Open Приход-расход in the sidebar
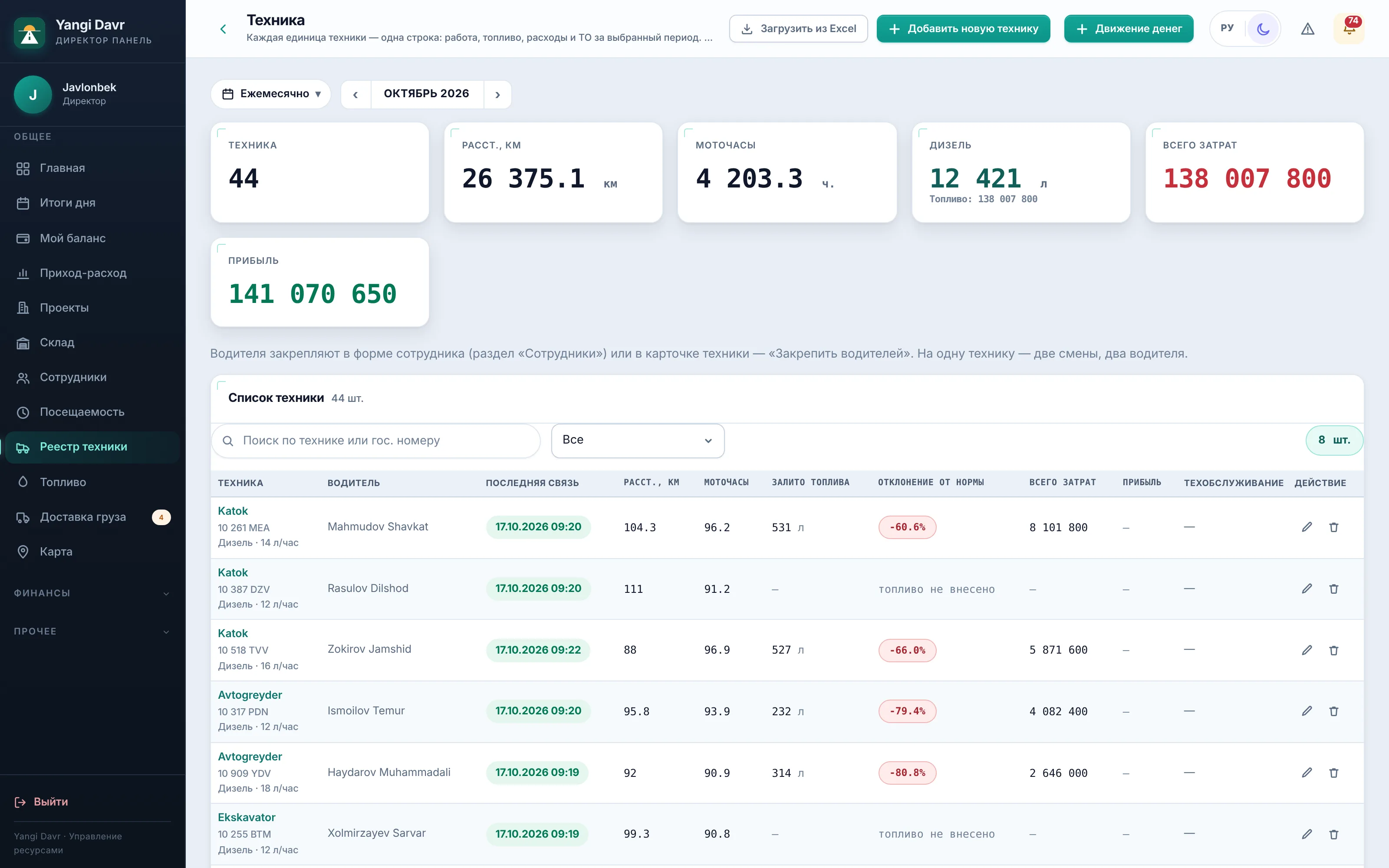This screenshot has height=868, width=1389. [92, 273]
